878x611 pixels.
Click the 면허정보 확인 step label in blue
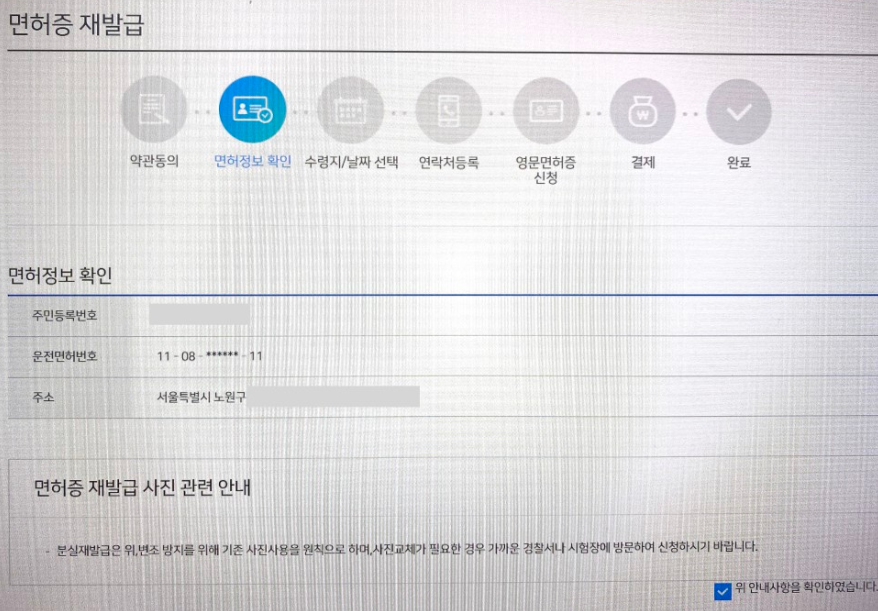click(x=253, y=162)
